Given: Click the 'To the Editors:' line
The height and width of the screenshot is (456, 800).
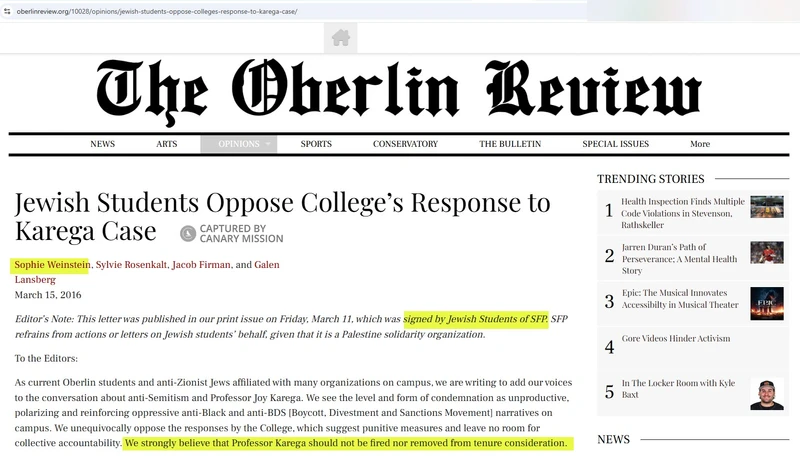Looking at the screenshot, I should pyautogui.click(x=46, y=358).
